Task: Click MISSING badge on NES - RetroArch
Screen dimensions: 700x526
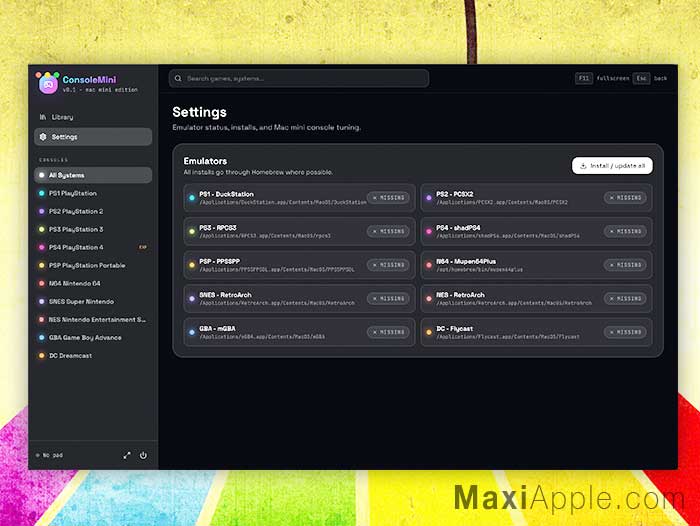Action: pyautogui.click(x=625, y=298)
